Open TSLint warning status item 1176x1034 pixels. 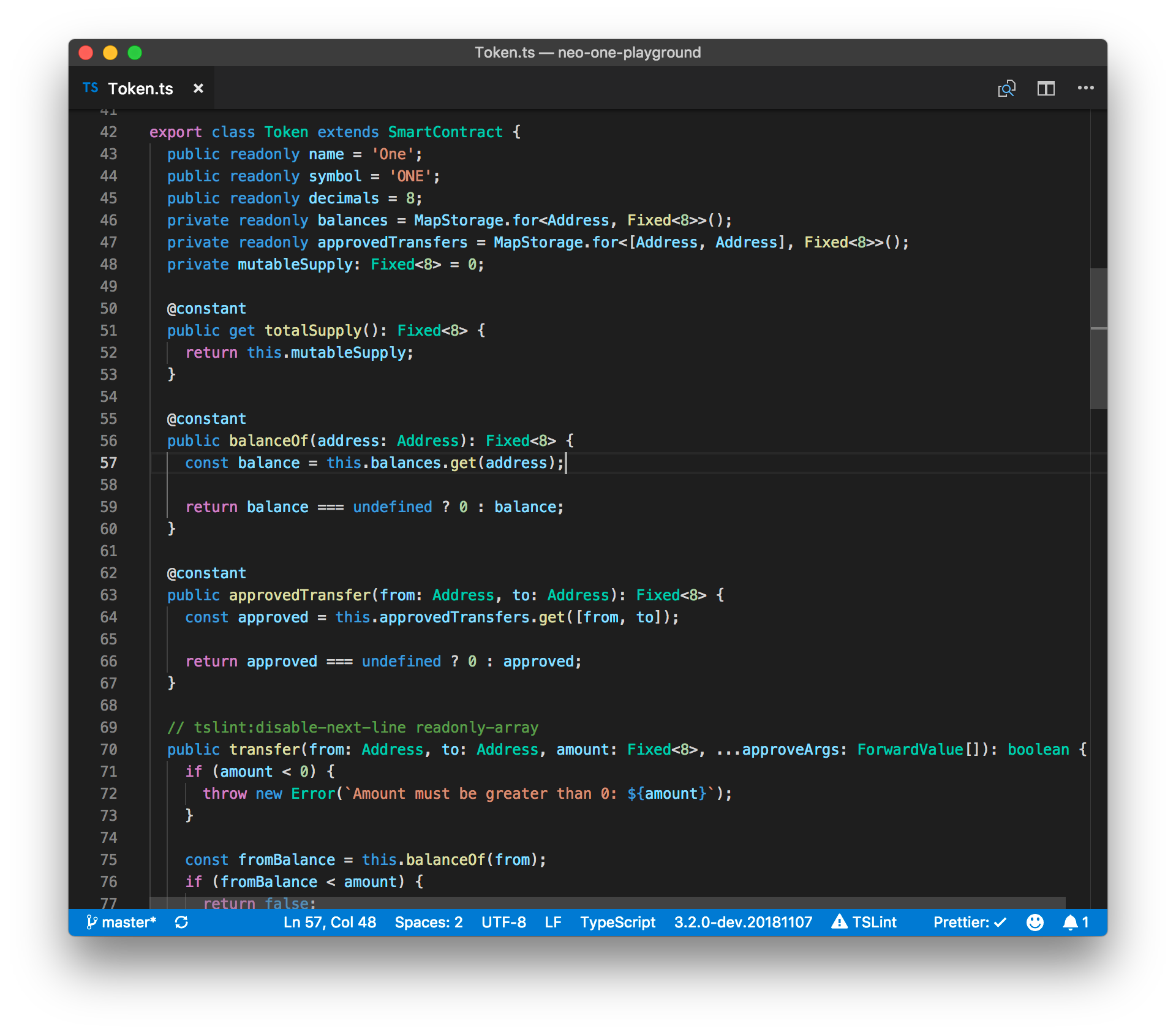point(864,922)
